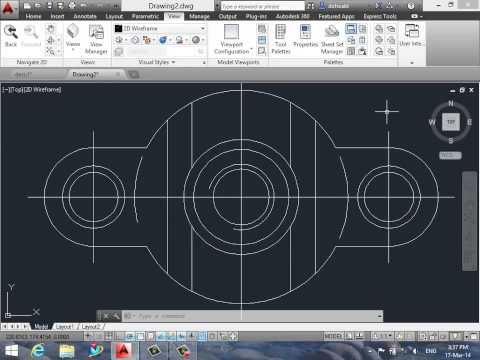Click the Windows Start button
480x360 pixels.
[x=11, y=351]
